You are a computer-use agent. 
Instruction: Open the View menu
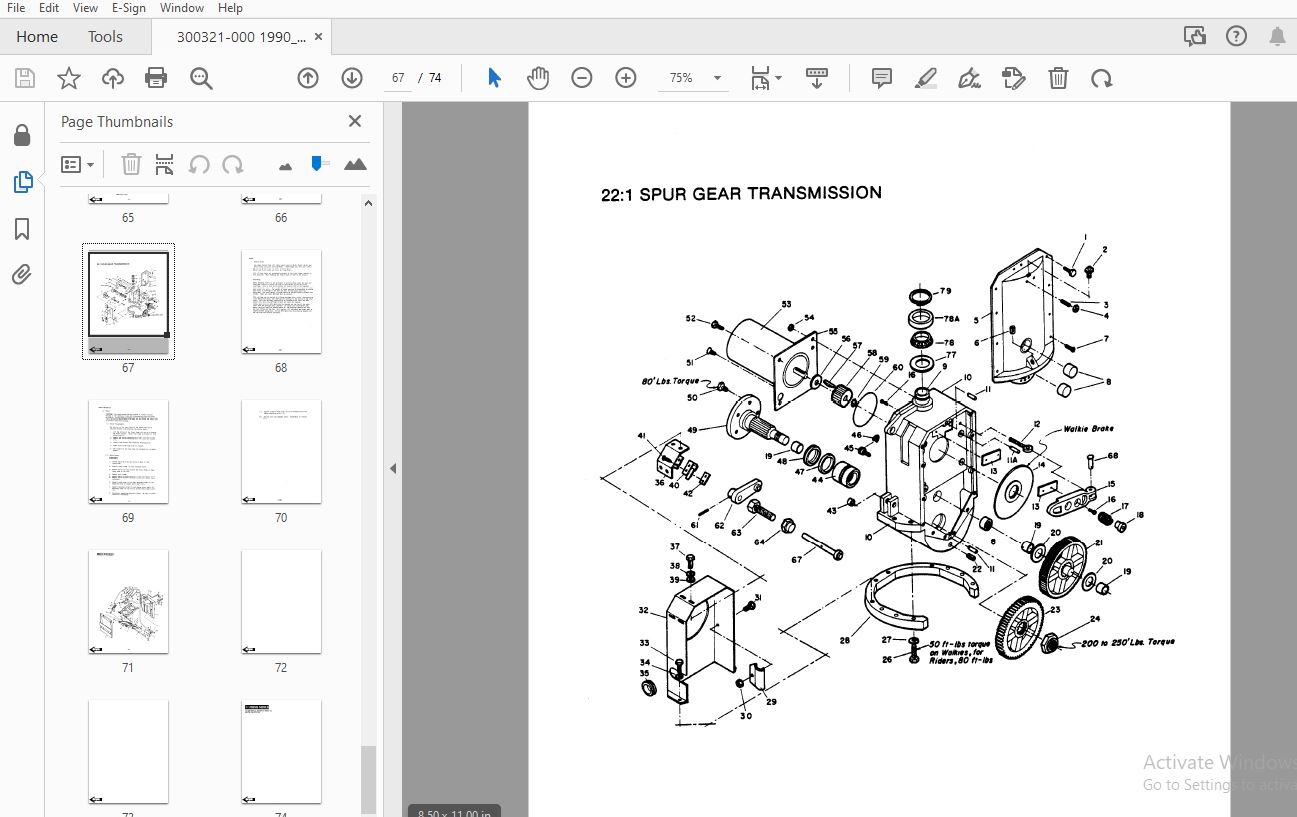pos(85,8)
